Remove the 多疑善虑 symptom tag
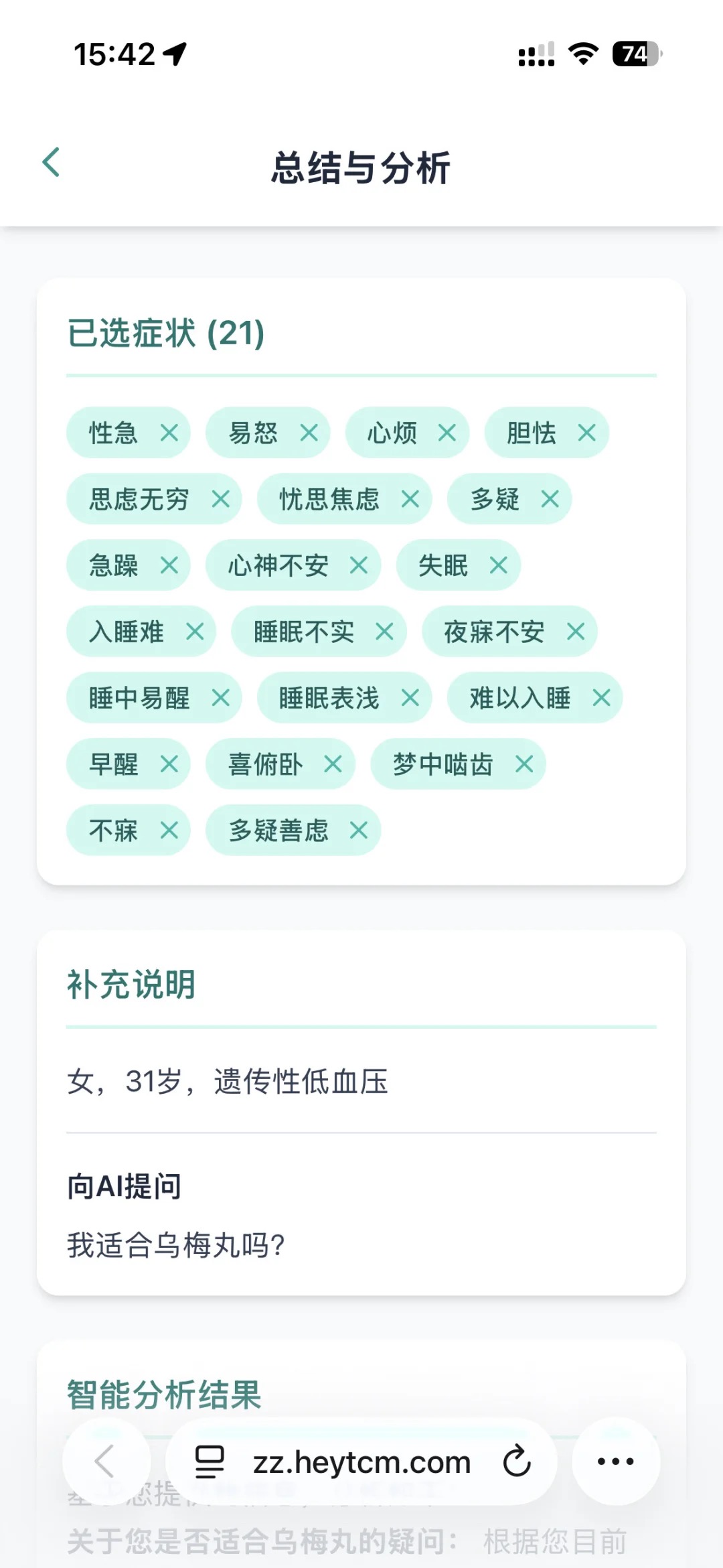Screen dimensions: 723x1568 359,831
